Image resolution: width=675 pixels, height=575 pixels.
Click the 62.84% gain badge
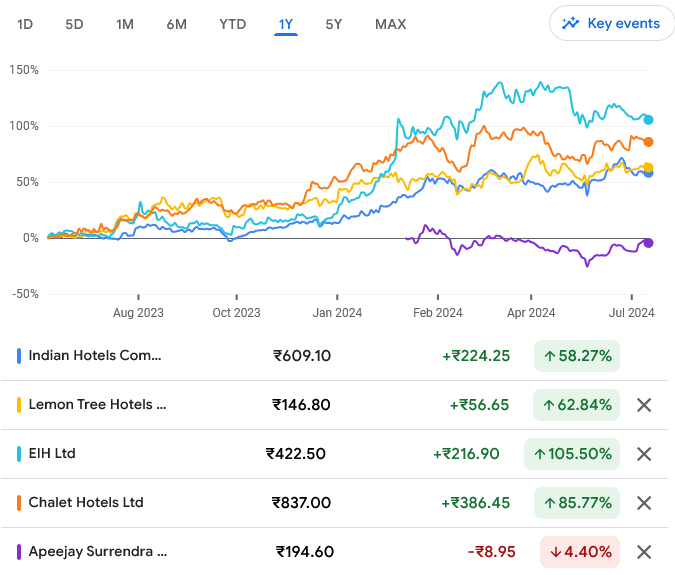pyautogui.click(x=576, y=405)
